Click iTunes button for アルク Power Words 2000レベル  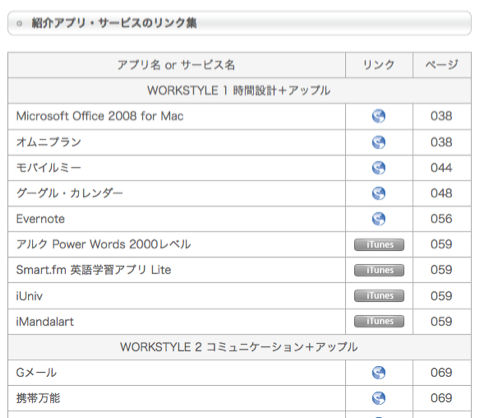[379, 244]
